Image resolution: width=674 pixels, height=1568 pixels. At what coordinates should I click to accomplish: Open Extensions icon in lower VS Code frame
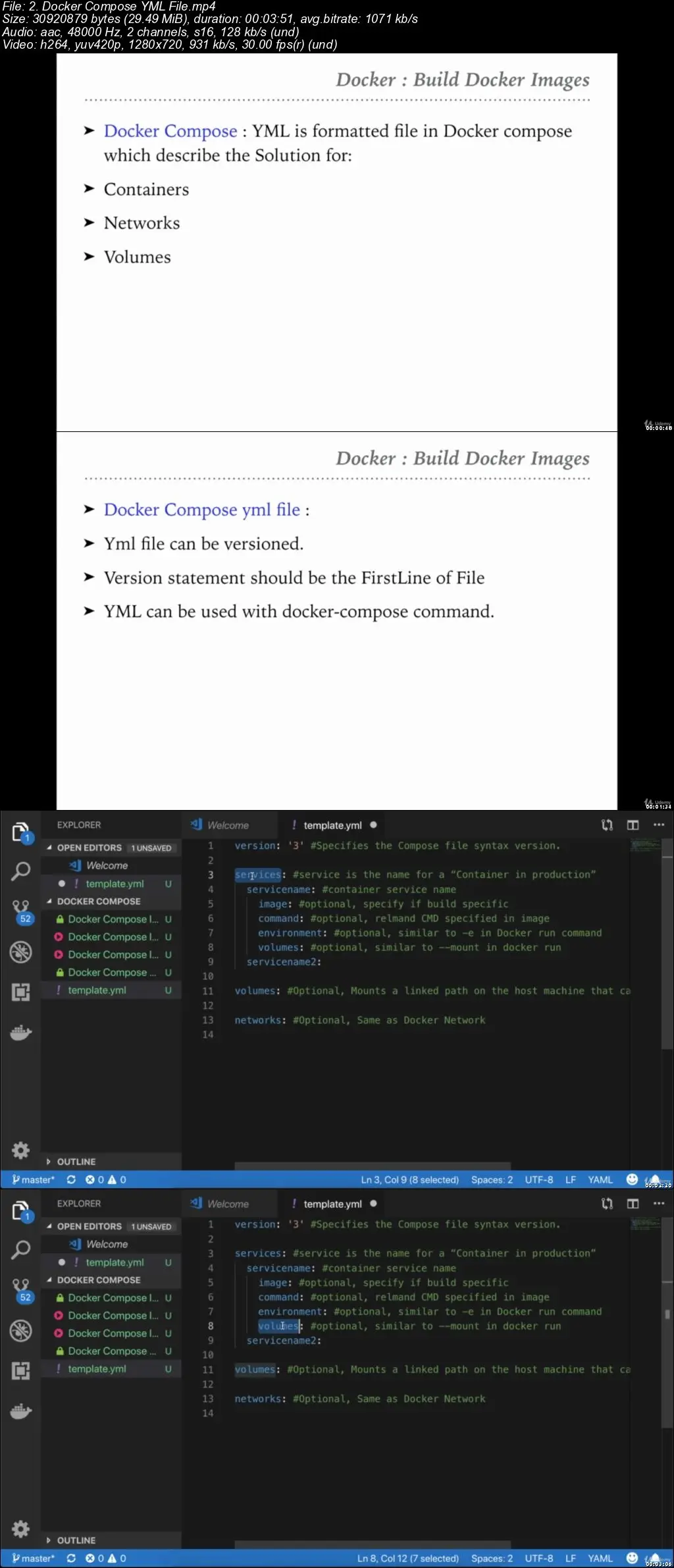click(x=21, y=1370)
